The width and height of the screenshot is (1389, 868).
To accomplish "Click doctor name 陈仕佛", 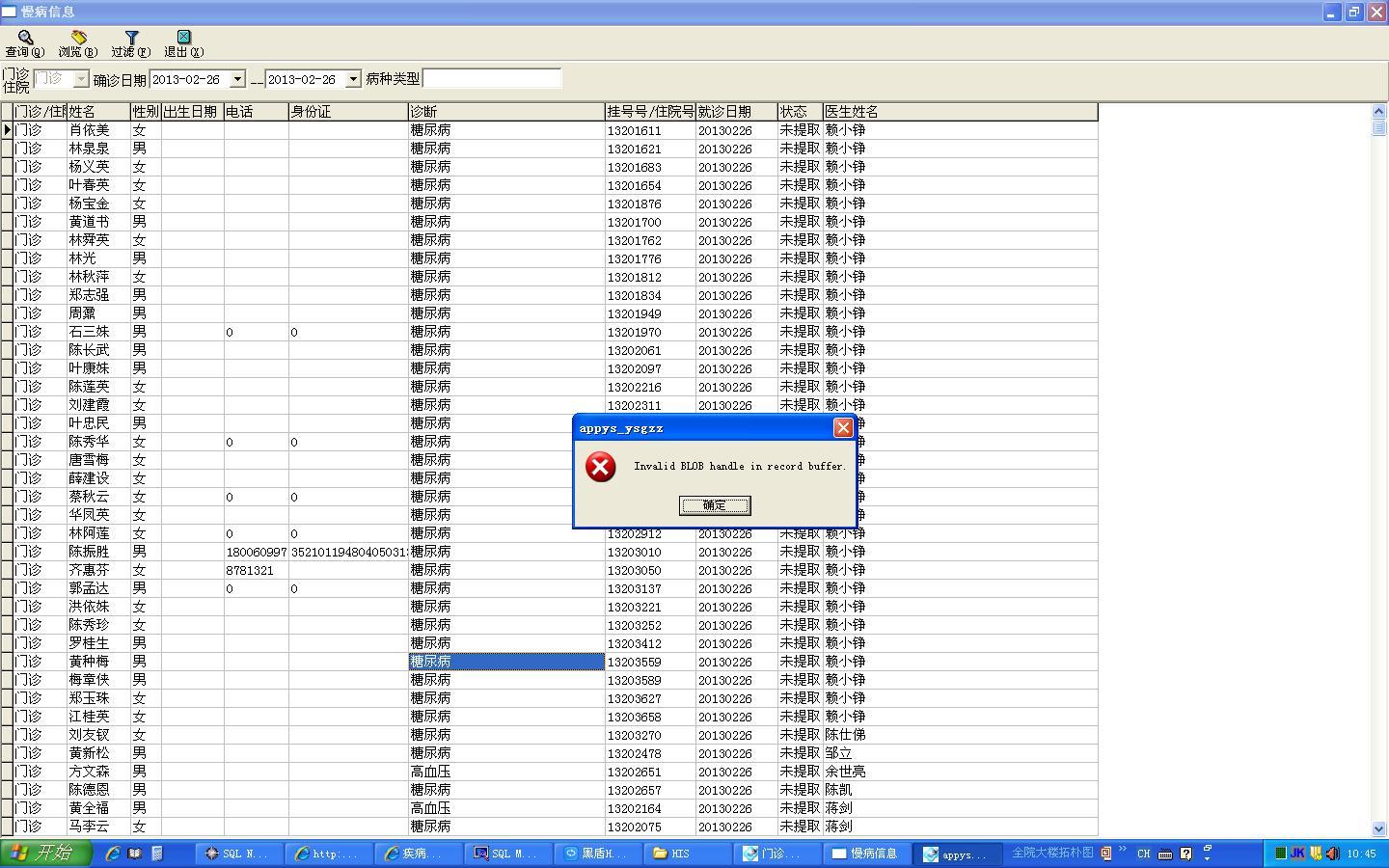I will [x=845, y=735].
